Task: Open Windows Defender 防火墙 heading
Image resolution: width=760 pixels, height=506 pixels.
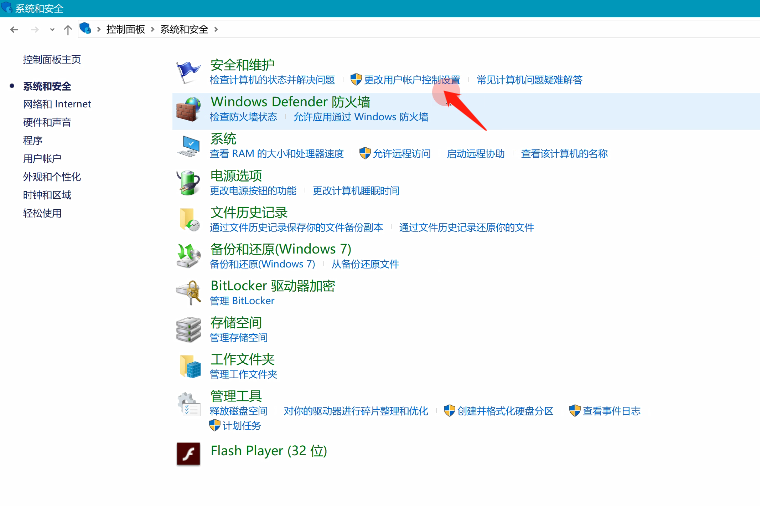Action: [x=290, y=102]
